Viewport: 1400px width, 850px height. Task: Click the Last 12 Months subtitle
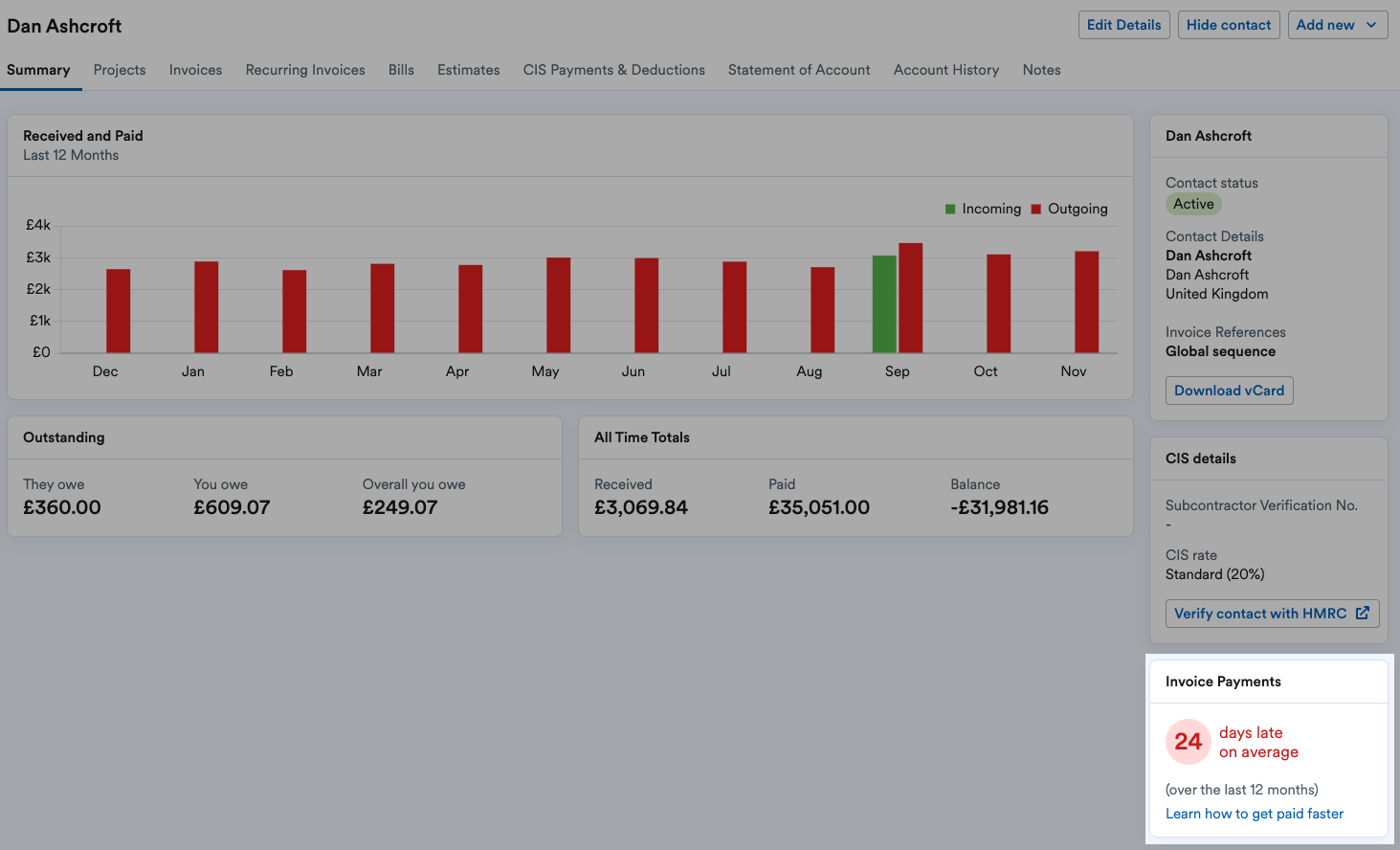tap(71, 155)
